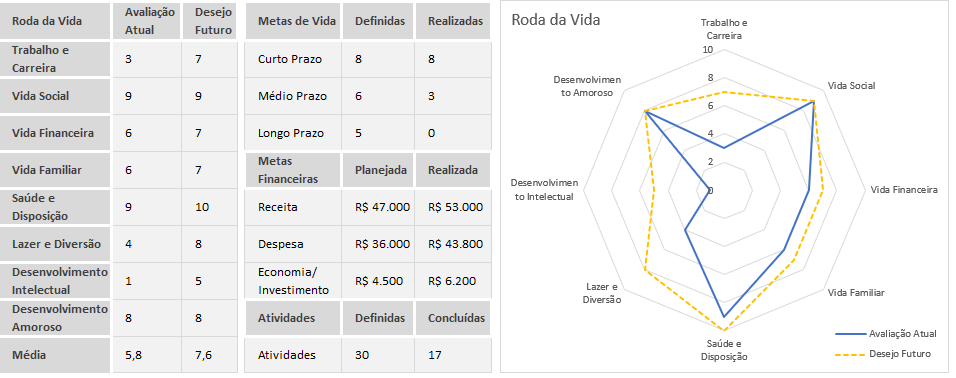Image resolution: width=956 pixels, height=378 pixels.
Task: Click the Desejo Futuro column header
Action: tap(210, 21)
